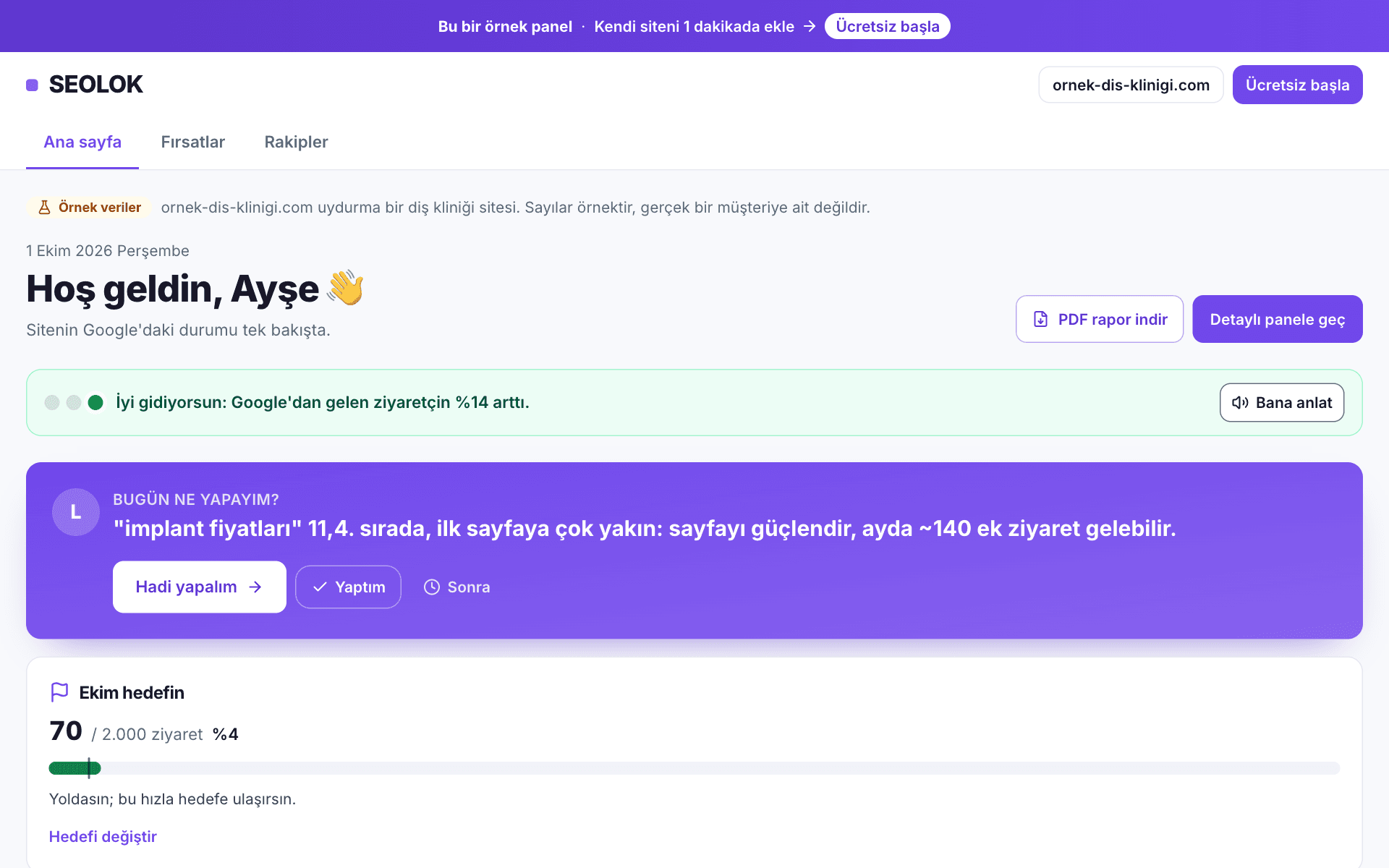
Task: Click the marker on the progress bar
Action: pos(89,768)
